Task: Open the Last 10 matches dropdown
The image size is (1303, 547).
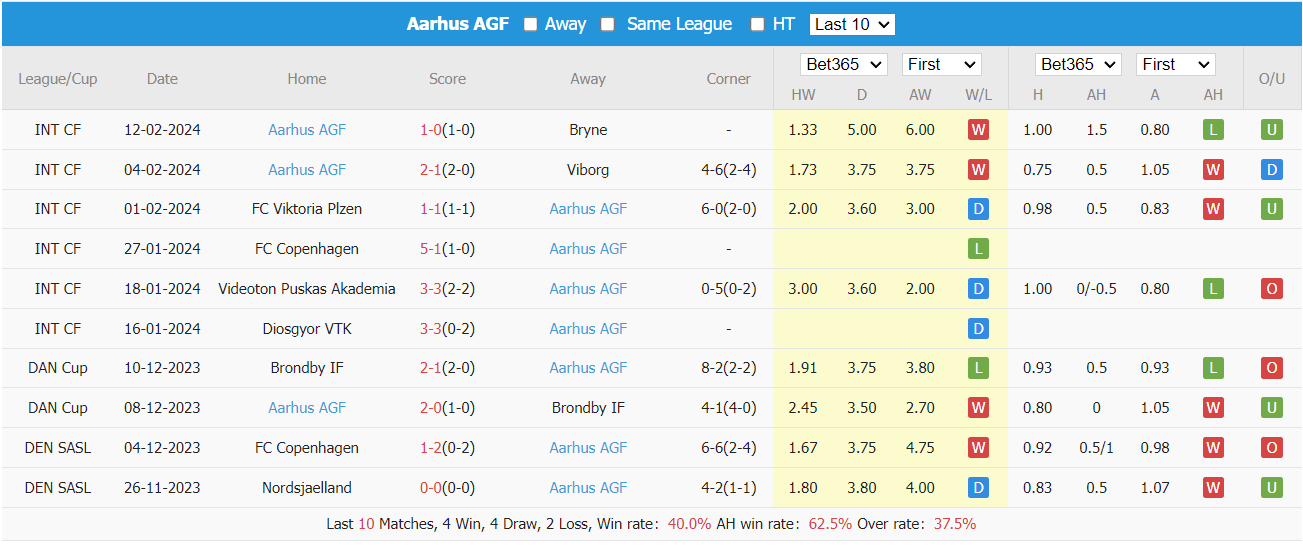Action: (852, 24)
